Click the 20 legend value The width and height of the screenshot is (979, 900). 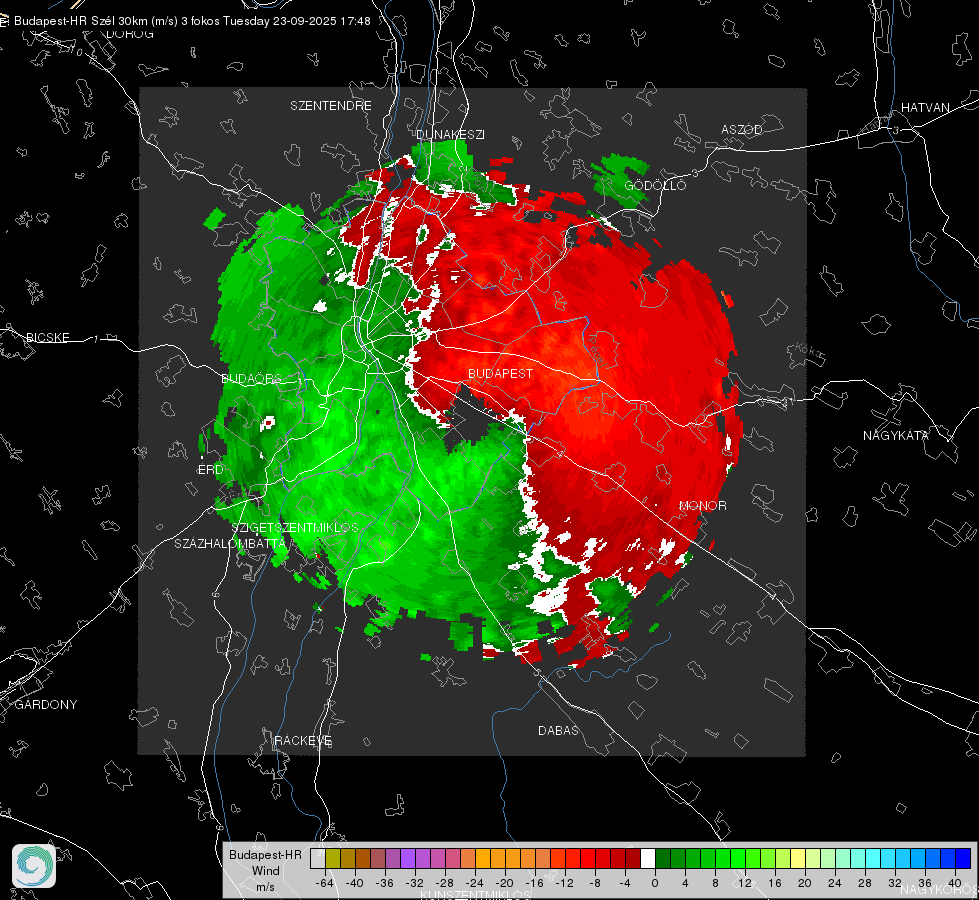coord(804,883)
